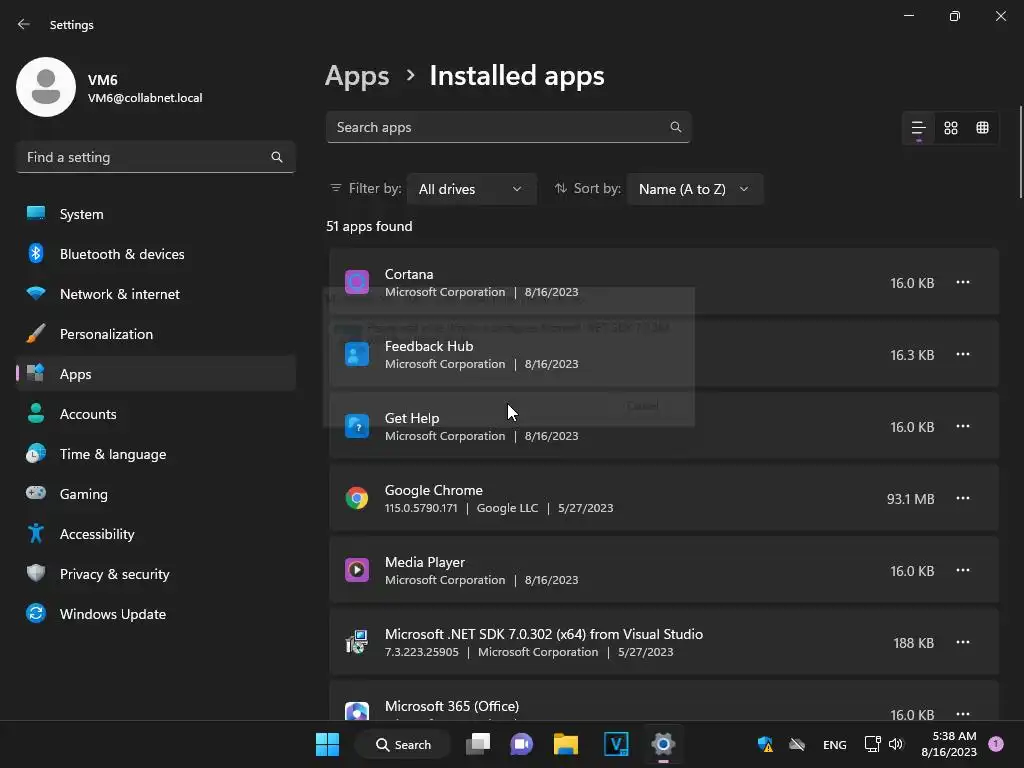Open more options for Microsoft .NET SDK
1024x768 pixels.
[963, 642]
